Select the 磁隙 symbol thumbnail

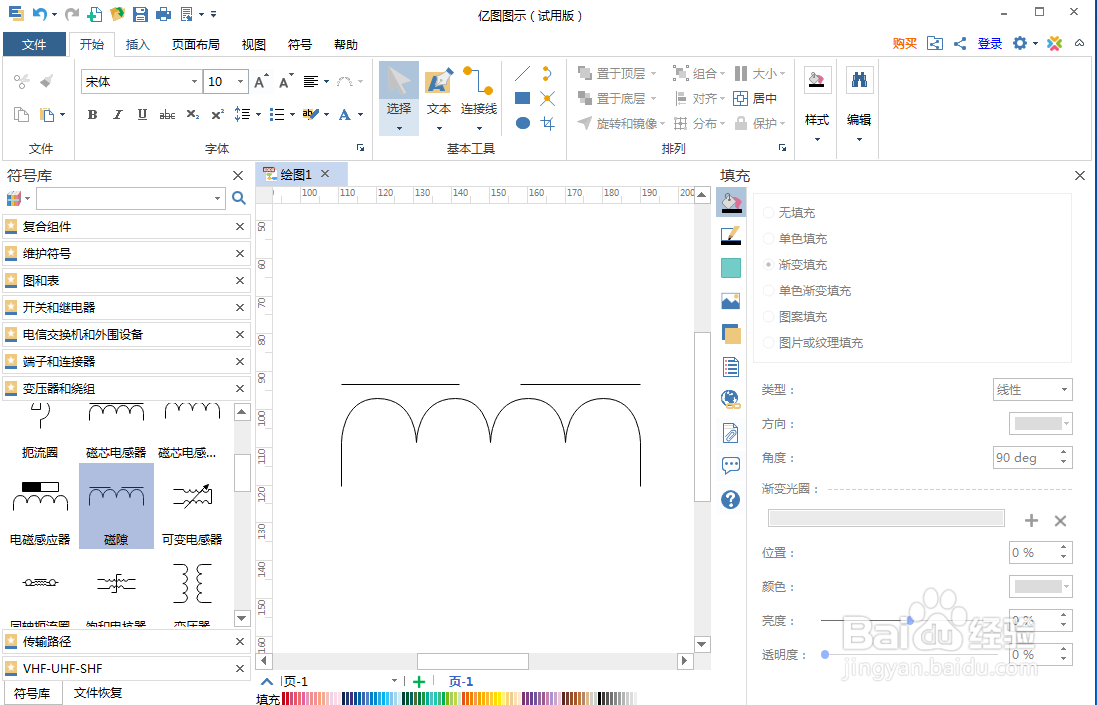tap(116, 506)
